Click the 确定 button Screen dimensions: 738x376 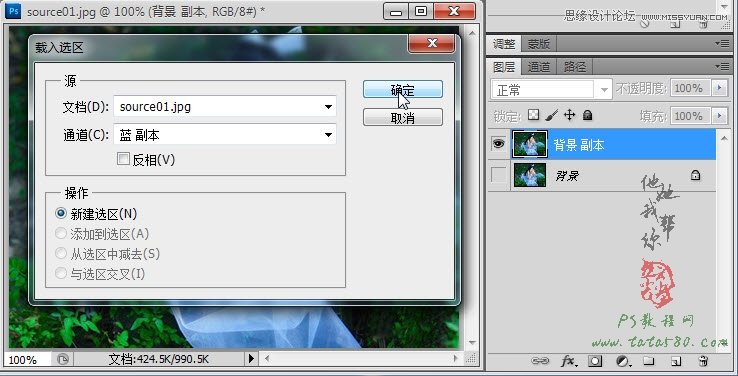click(x=402, y=89)
